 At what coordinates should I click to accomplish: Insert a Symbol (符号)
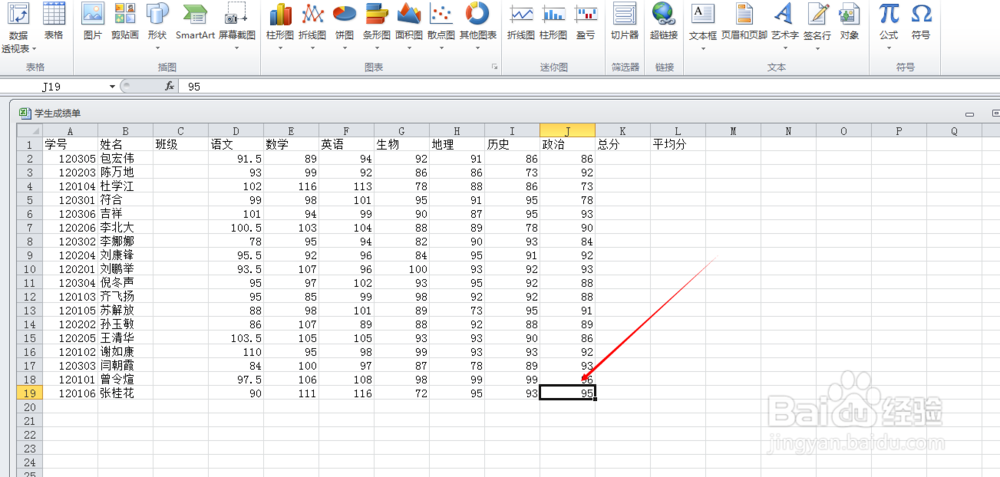(x=920, y=21)
